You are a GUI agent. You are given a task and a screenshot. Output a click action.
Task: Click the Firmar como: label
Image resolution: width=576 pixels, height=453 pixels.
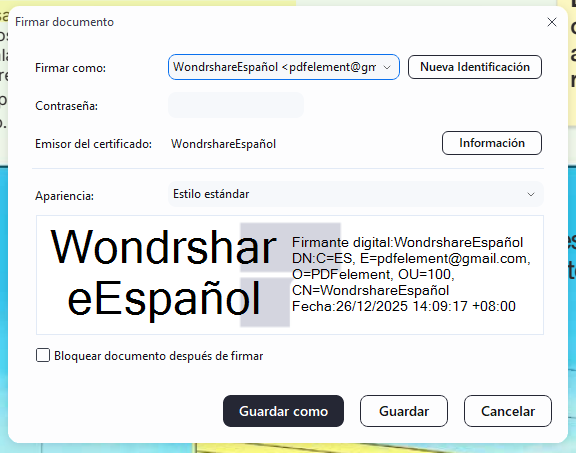tap(71, 68)
